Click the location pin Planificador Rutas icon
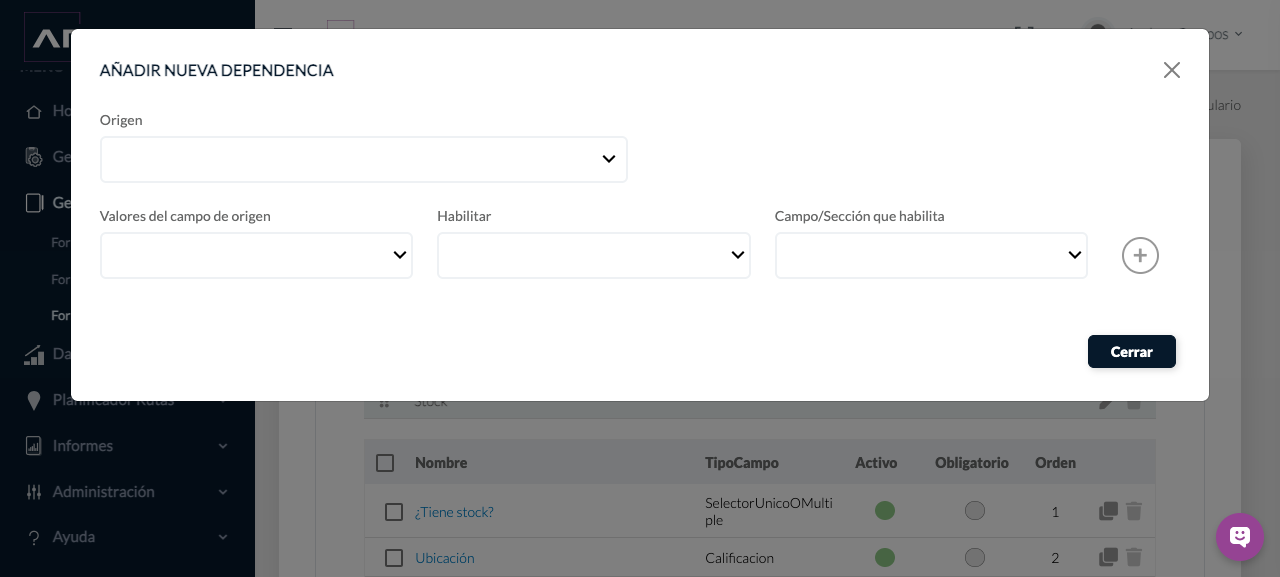The height and width of the screenshot is (577, 1280). (34, 400)
